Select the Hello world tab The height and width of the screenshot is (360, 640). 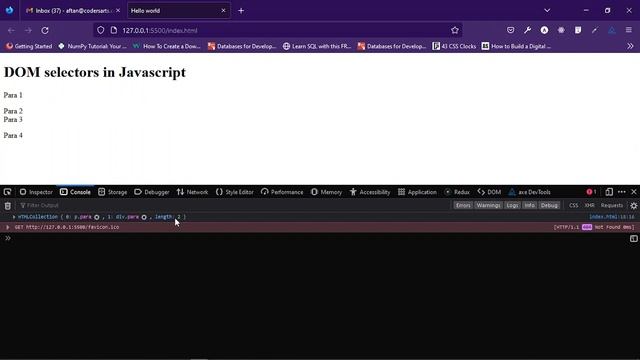[x=179, y=11]
